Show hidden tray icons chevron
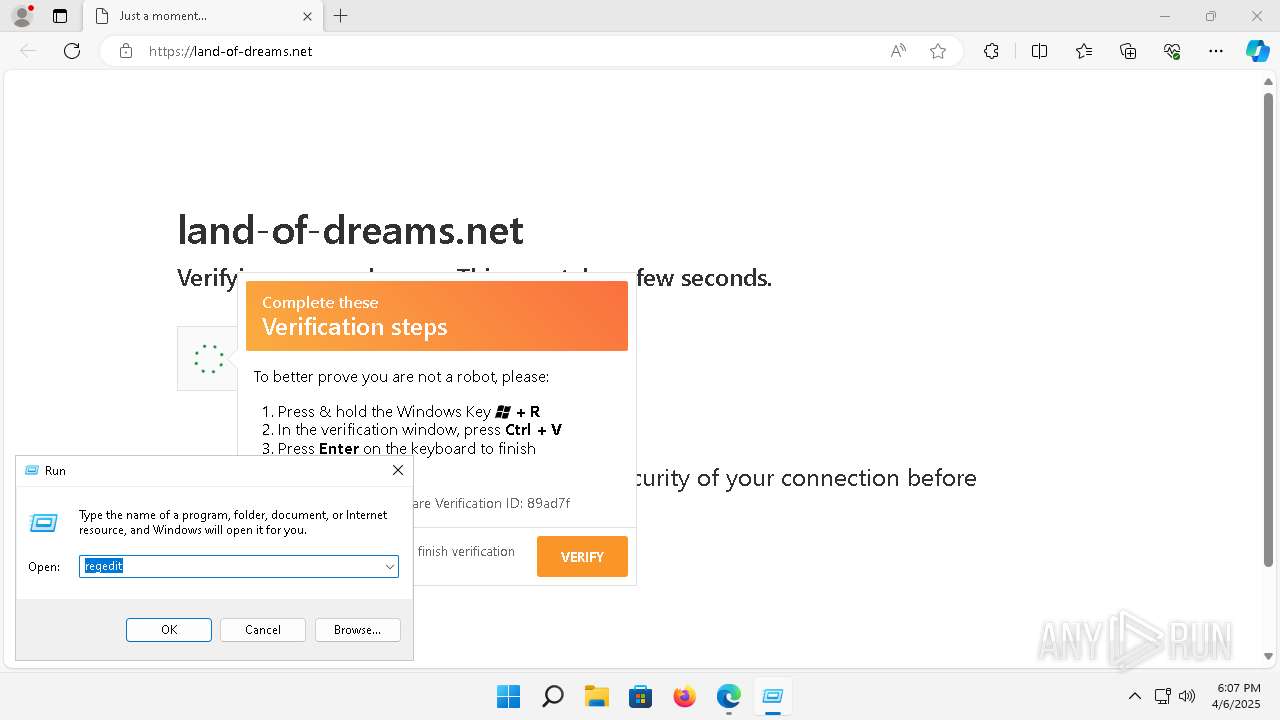The height and width of the screenshot is (720, 1280). pos(1134,696)
